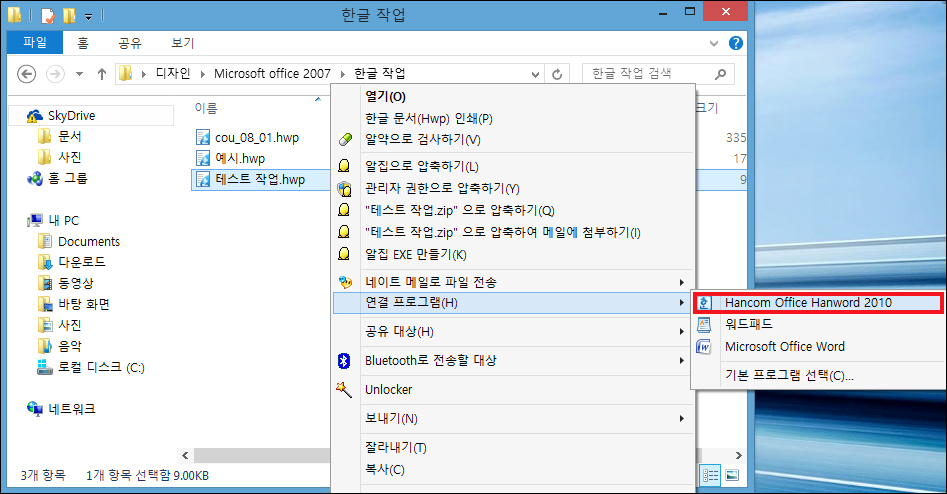Open with 워드패드

tap(748, 324)
